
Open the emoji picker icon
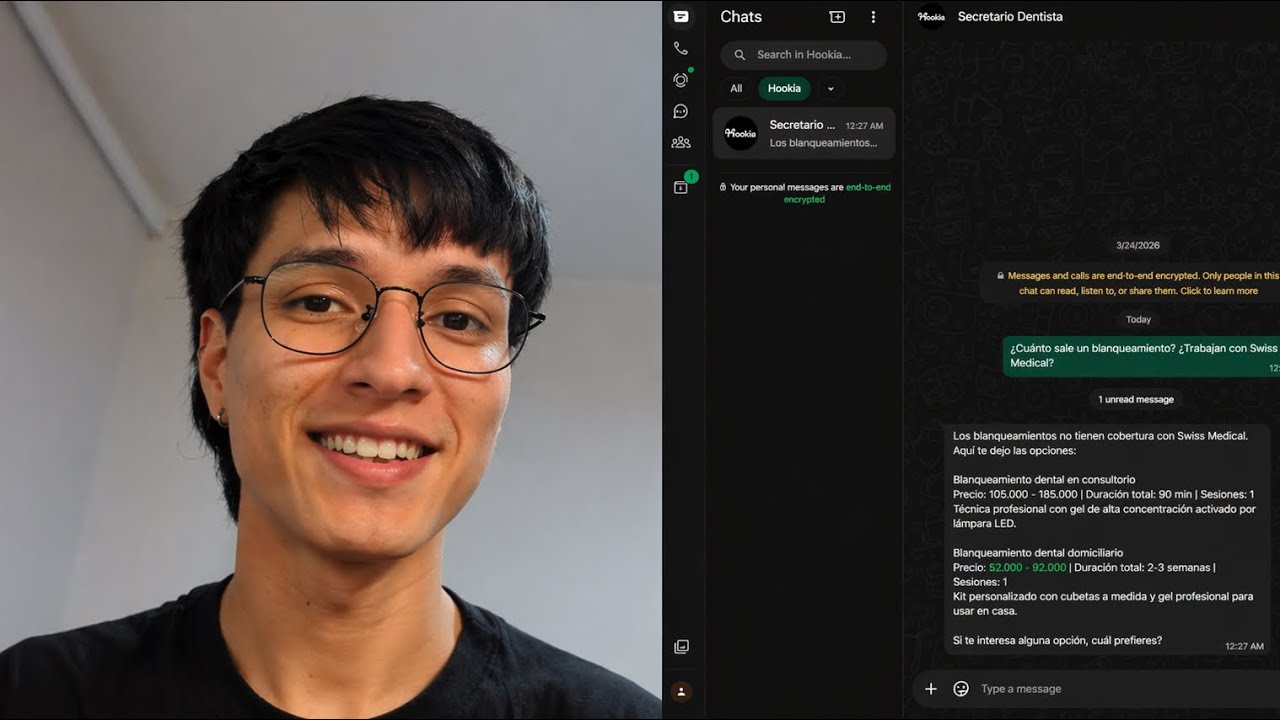point(961,689)
